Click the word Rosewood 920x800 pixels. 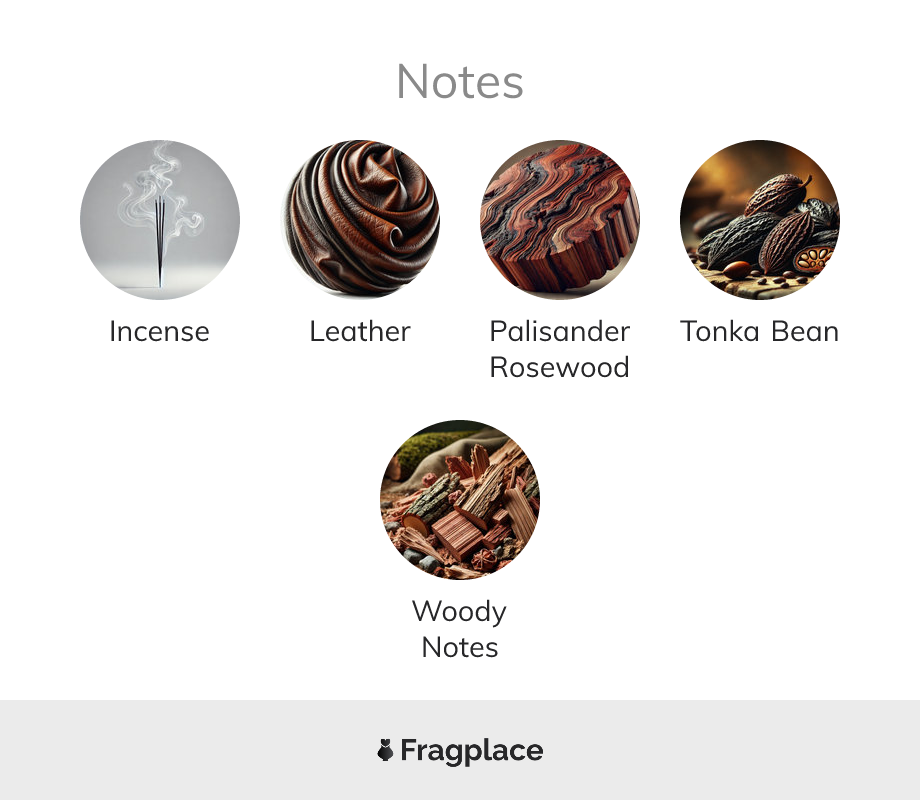click(x=560, y=368)
